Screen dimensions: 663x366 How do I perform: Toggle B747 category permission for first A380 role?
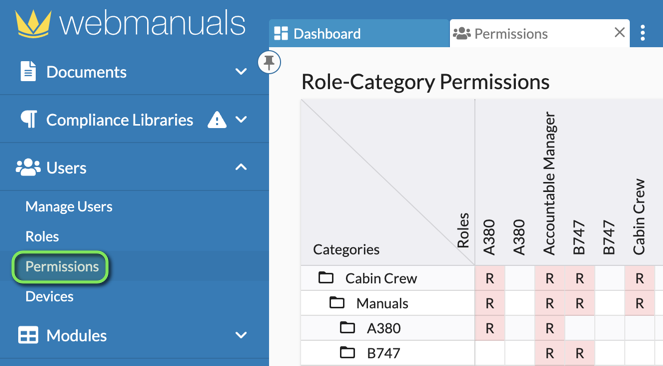(x=490, y=353)
